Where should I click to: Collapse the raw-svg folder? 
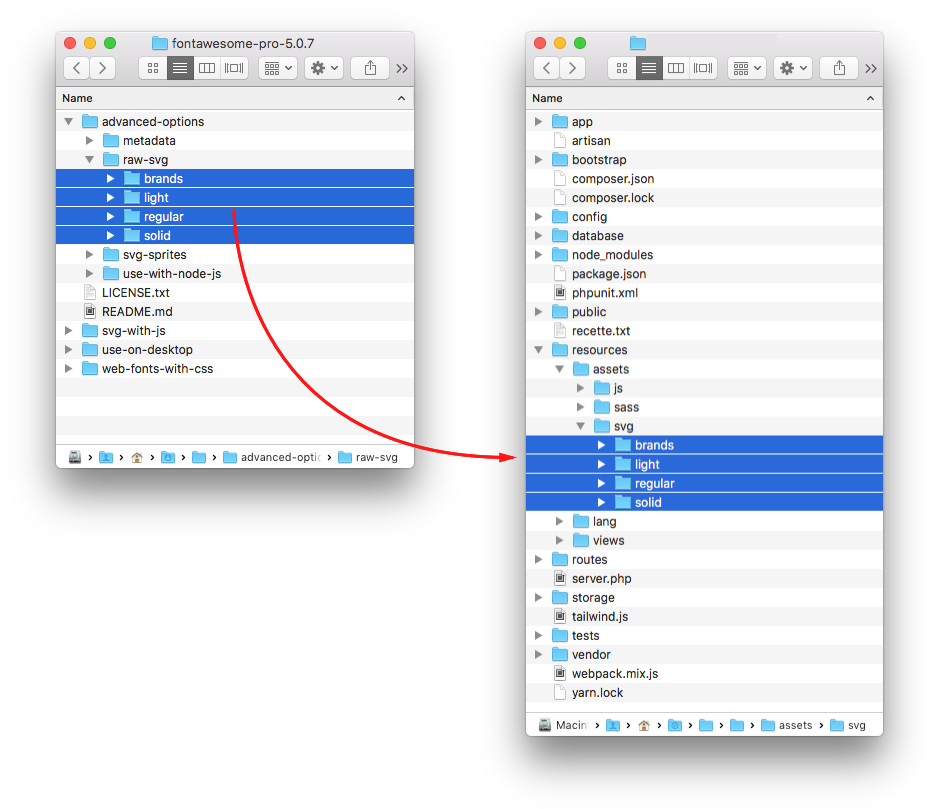(x=90, y=160)
